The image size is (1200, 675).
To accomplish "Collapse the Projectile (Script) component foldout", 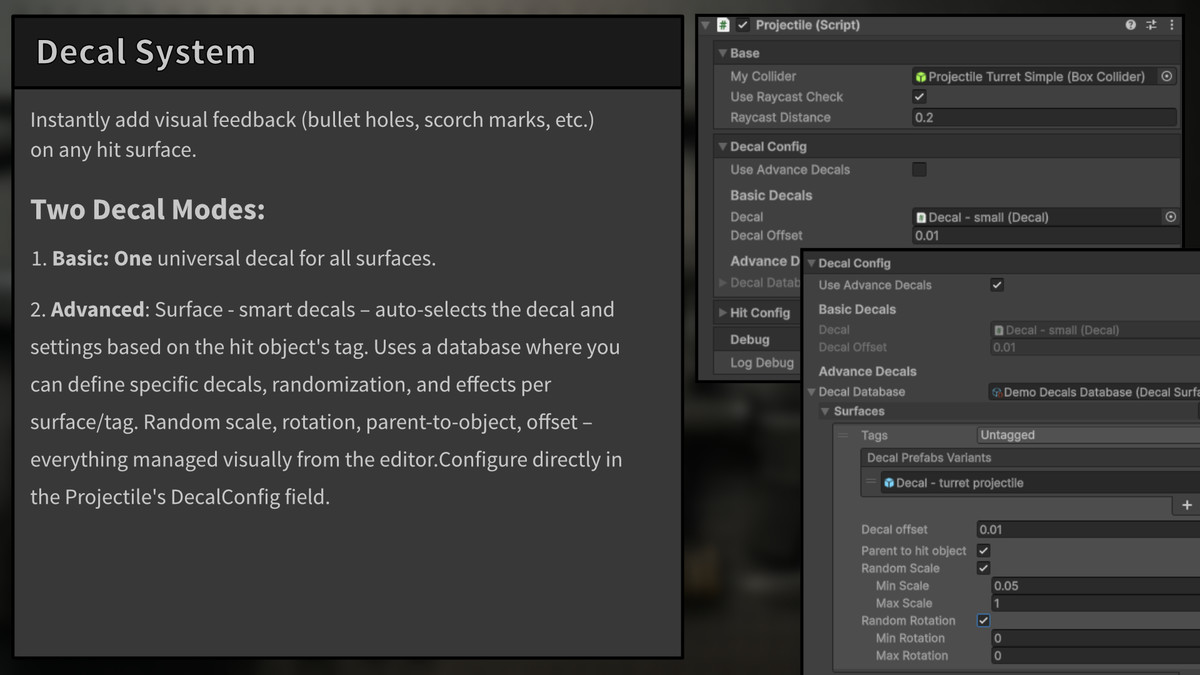I will 706,25.
